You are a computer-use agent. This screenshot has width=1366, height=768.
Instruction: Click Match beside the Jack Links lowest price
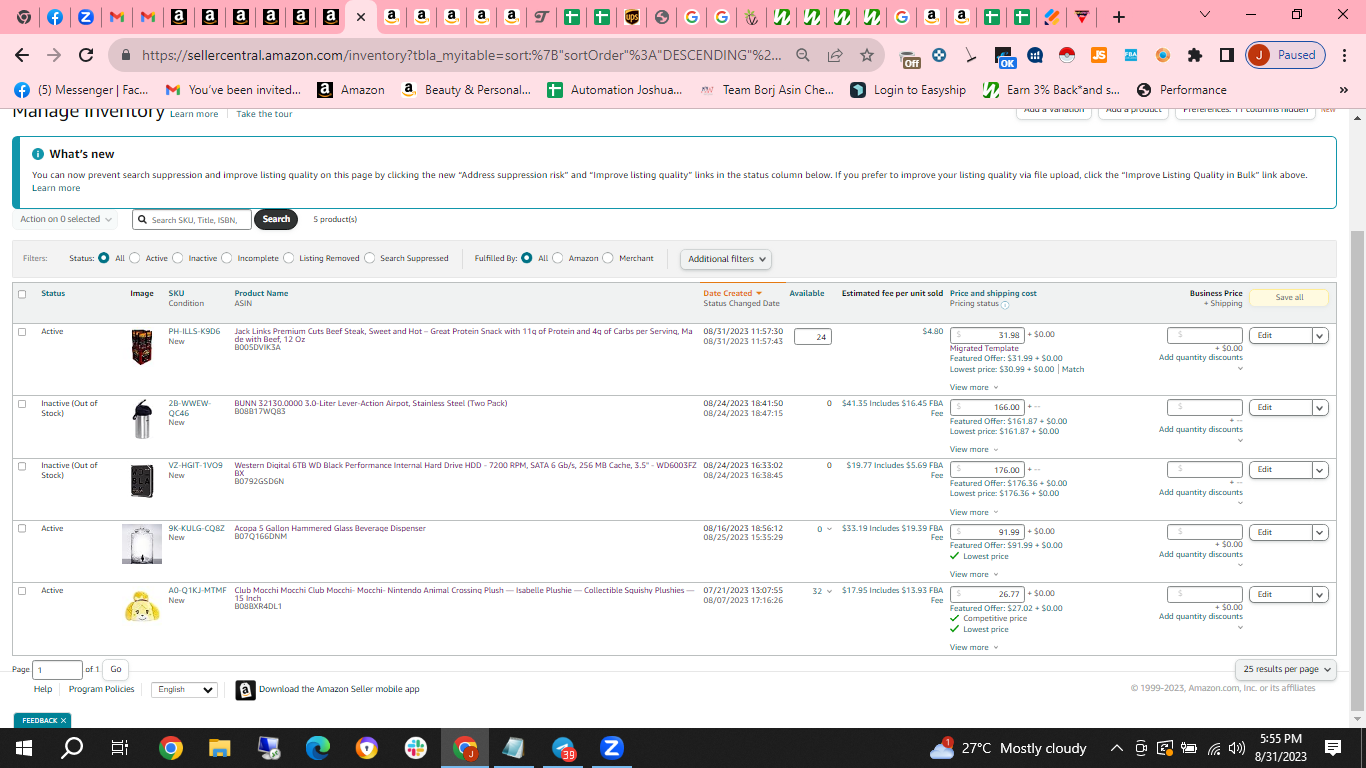(x=1073, y=369)
